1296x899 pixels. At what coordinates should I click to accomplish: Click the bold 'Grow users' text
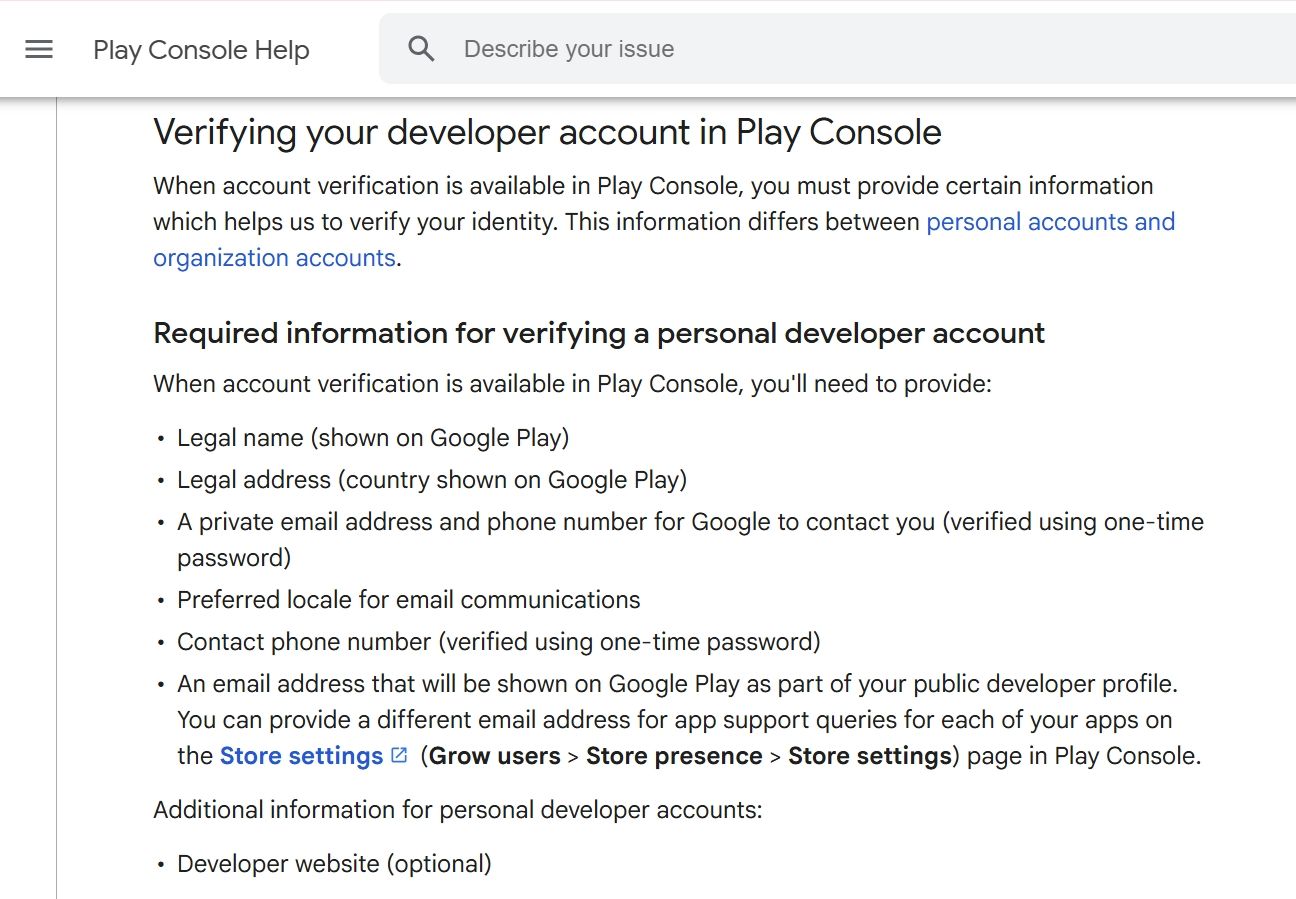click(x=494, y=756)
